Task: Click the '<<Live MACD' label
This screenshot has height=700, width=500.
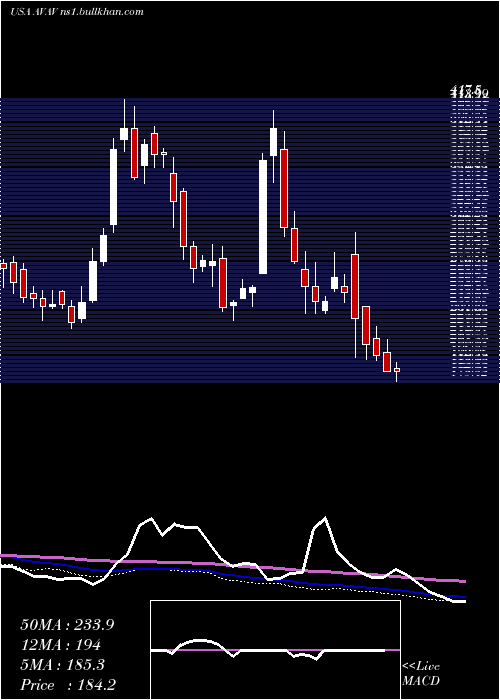Action: point(421,674)
